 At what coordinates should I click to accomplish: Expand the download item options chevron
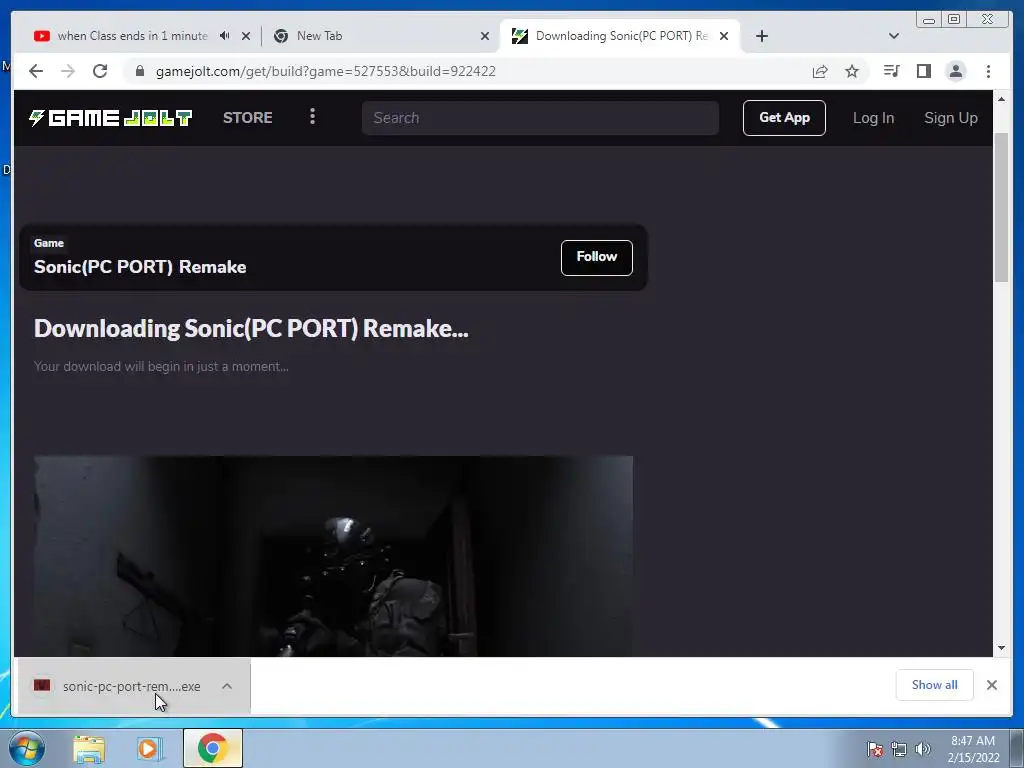pos(227,686)
